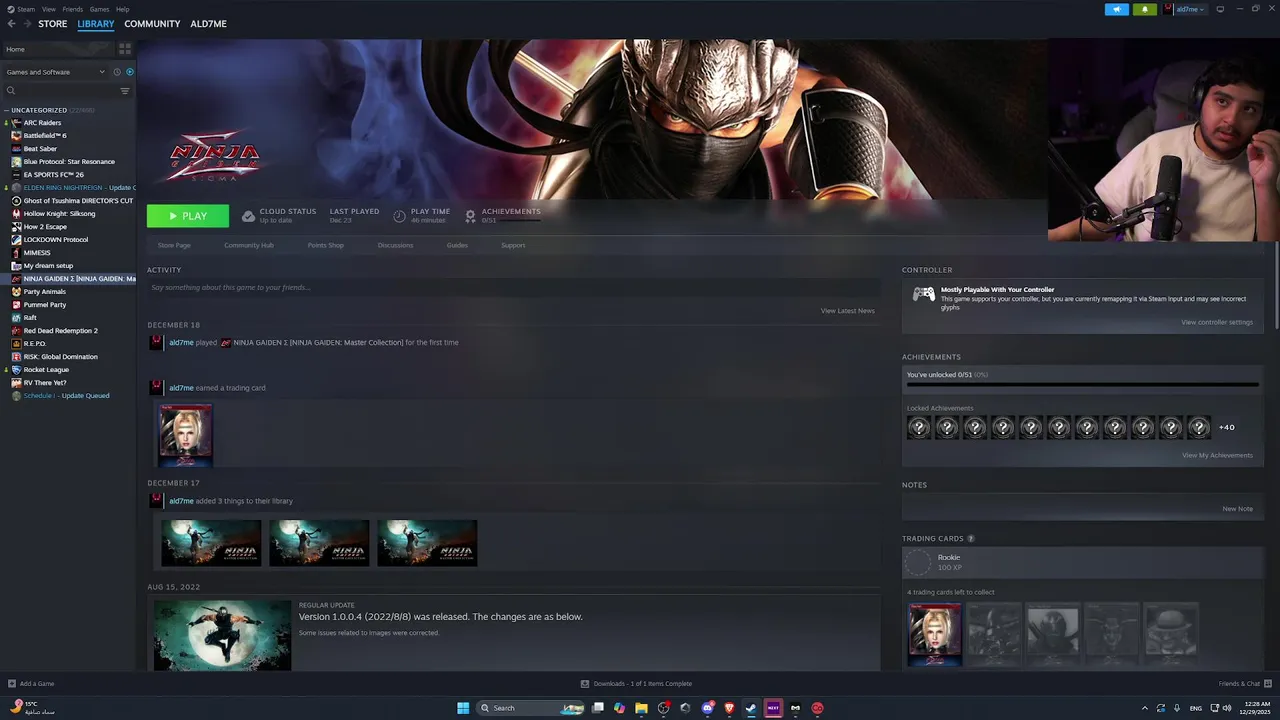This screenshot has height=720, width=1280.
Task: Go forward with the right arrow
Action: (27, 24)
